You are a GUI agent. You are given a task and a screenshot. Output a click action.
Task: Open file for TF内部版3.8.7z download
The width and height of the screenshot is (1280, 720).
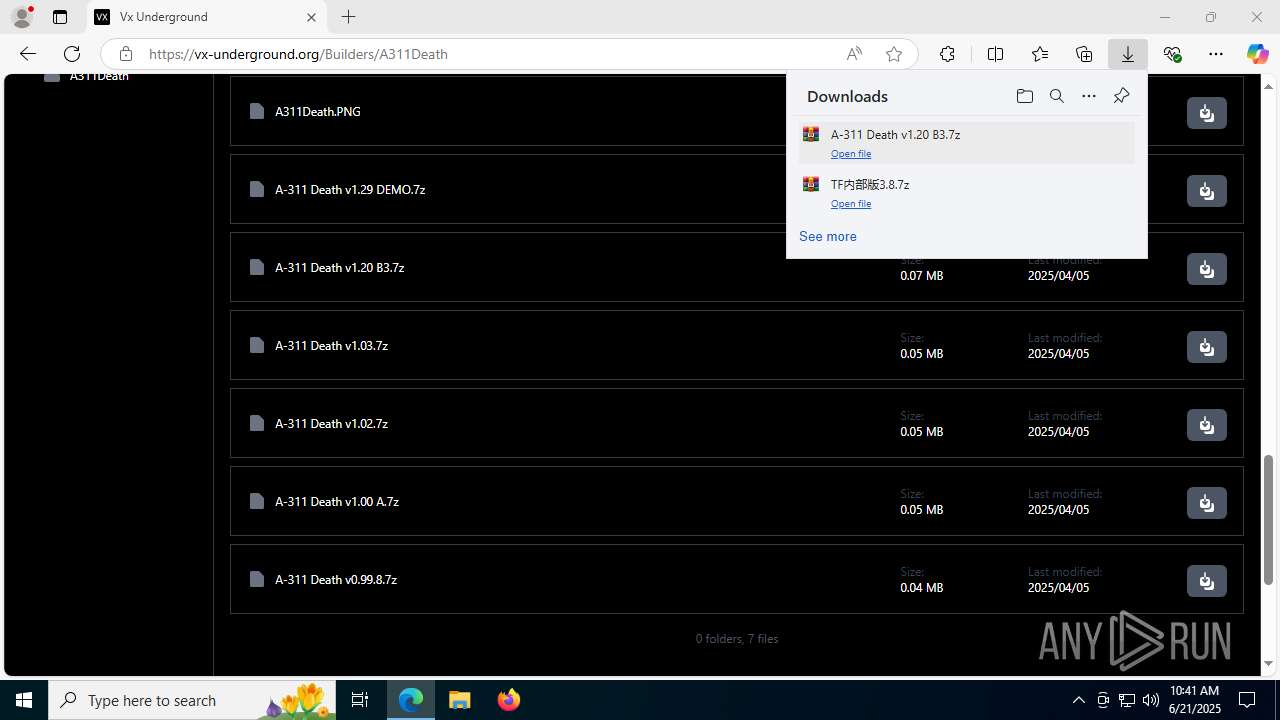[x=851, y=204]
